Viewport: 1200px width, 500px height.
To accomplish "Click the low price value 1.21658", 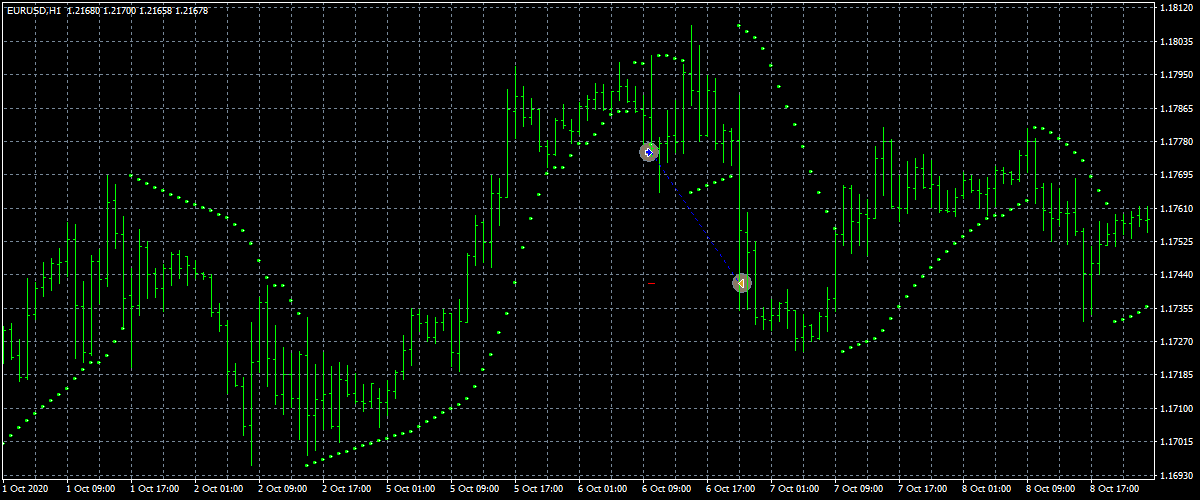I will [x=155, y=11].
